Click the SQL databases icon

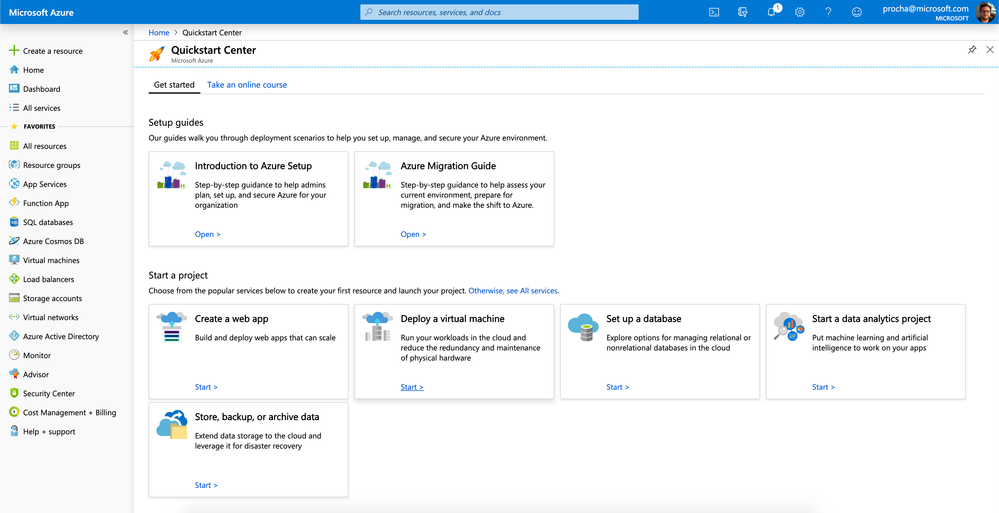point(13,222)
